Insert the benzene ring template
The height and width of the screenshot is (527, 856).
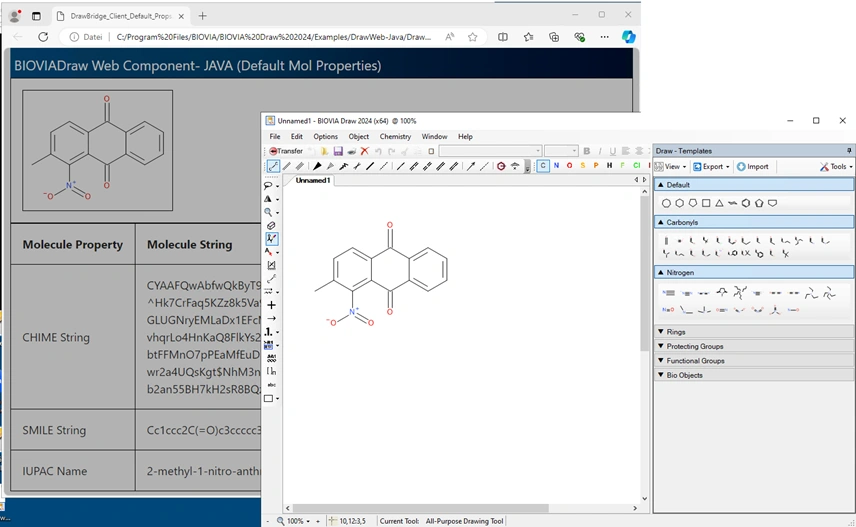pos(746,203)
